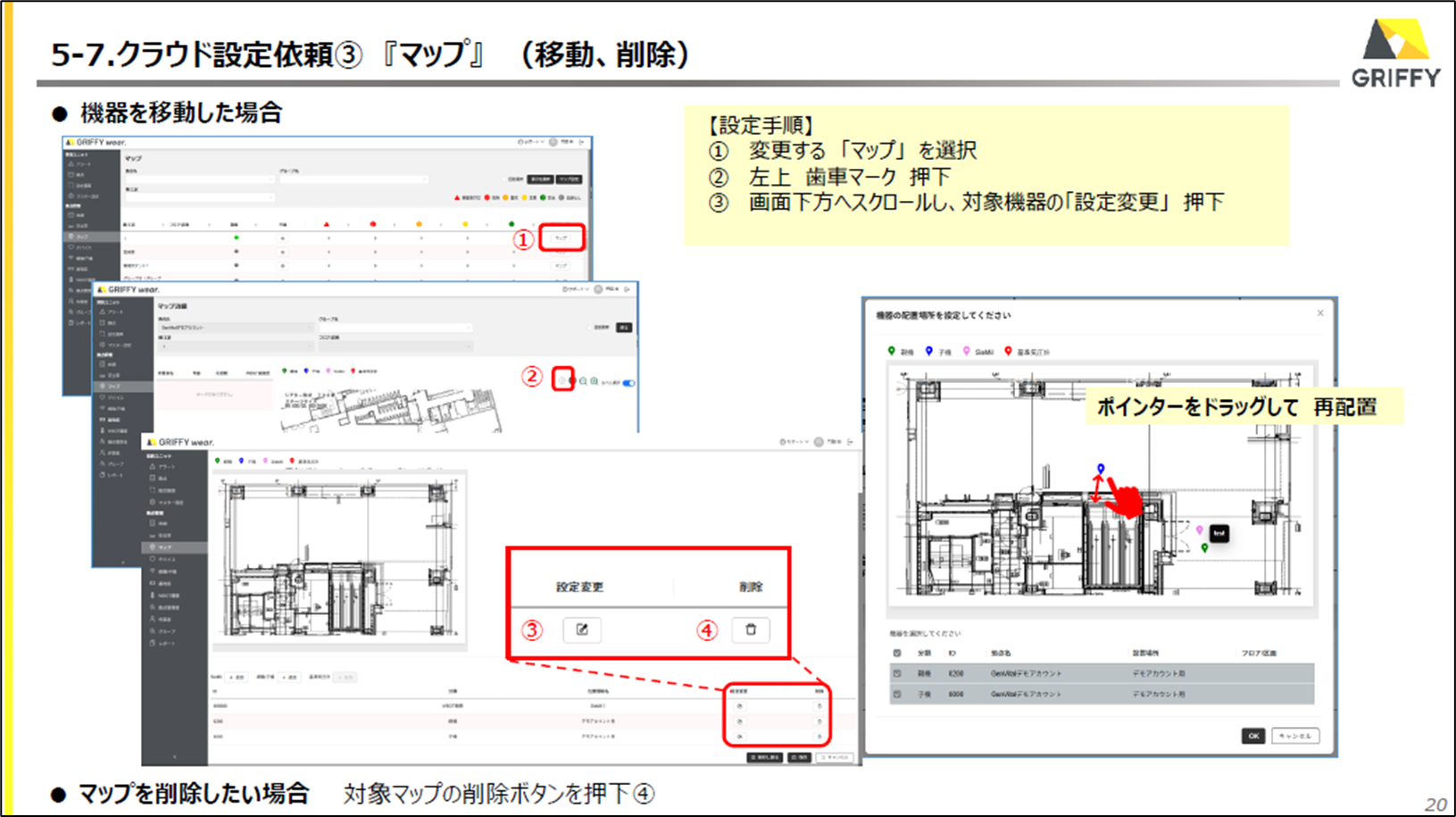
Task: Toggle the blue label display switch
Action: [628, 383]
